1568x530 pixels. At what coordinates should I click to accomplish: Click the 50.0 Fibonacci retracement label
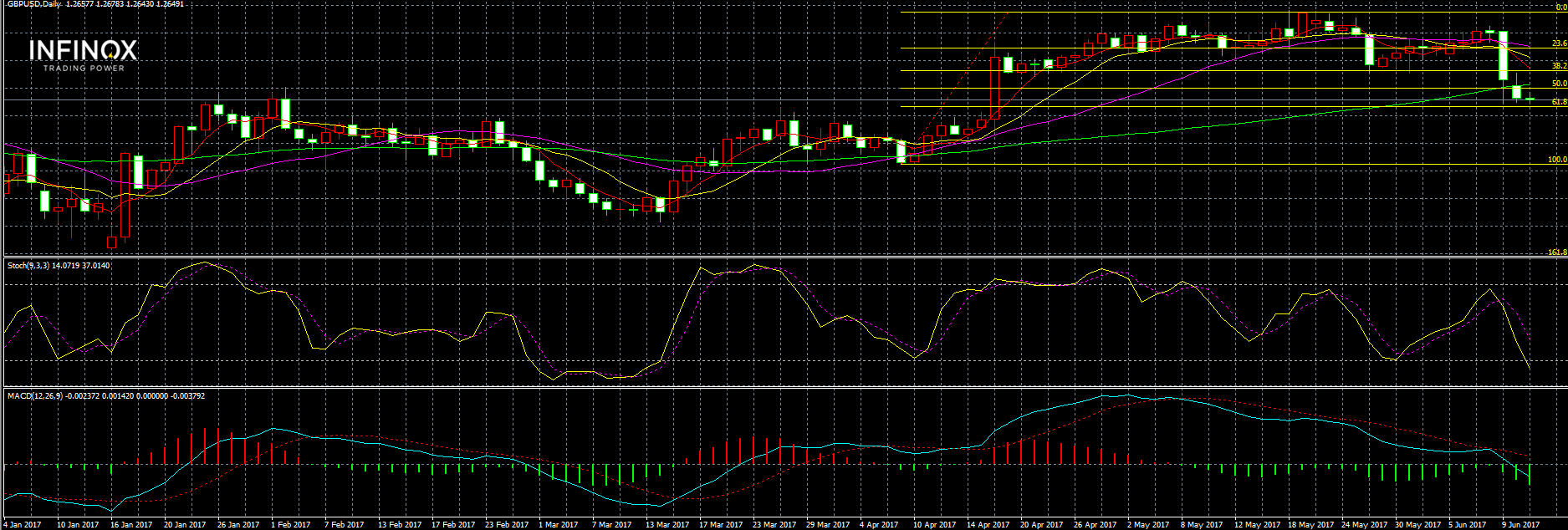point(1559,84)
